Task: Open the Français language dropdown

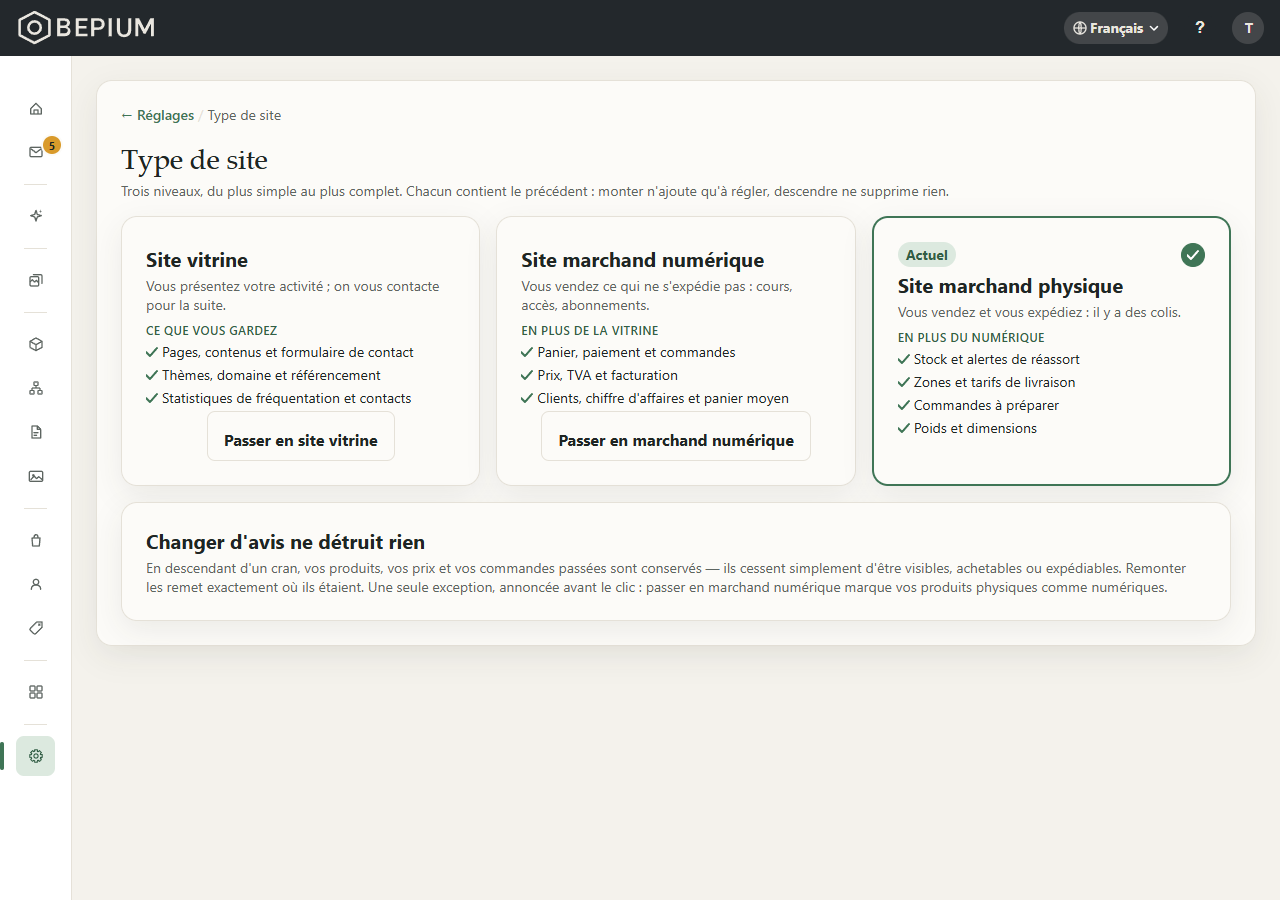Action: (1116, 28)
